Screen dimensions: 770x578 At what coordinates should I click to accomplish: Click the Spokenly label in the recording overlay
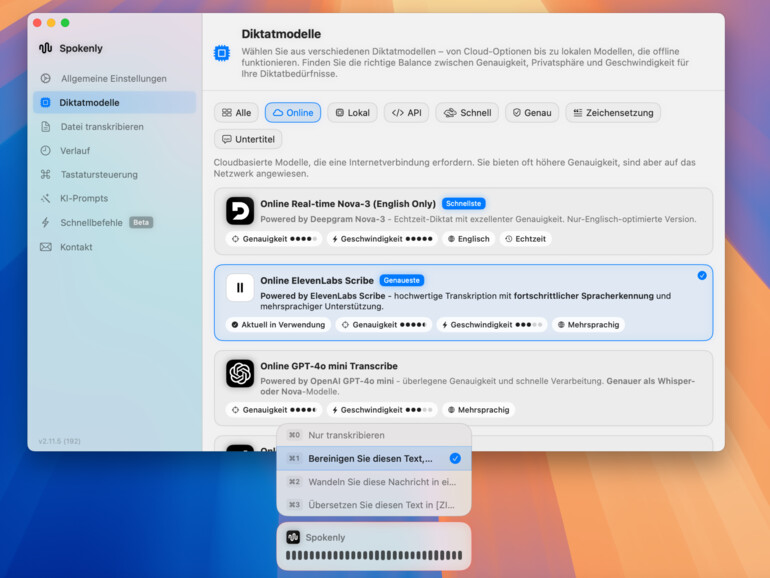point(325,537)
